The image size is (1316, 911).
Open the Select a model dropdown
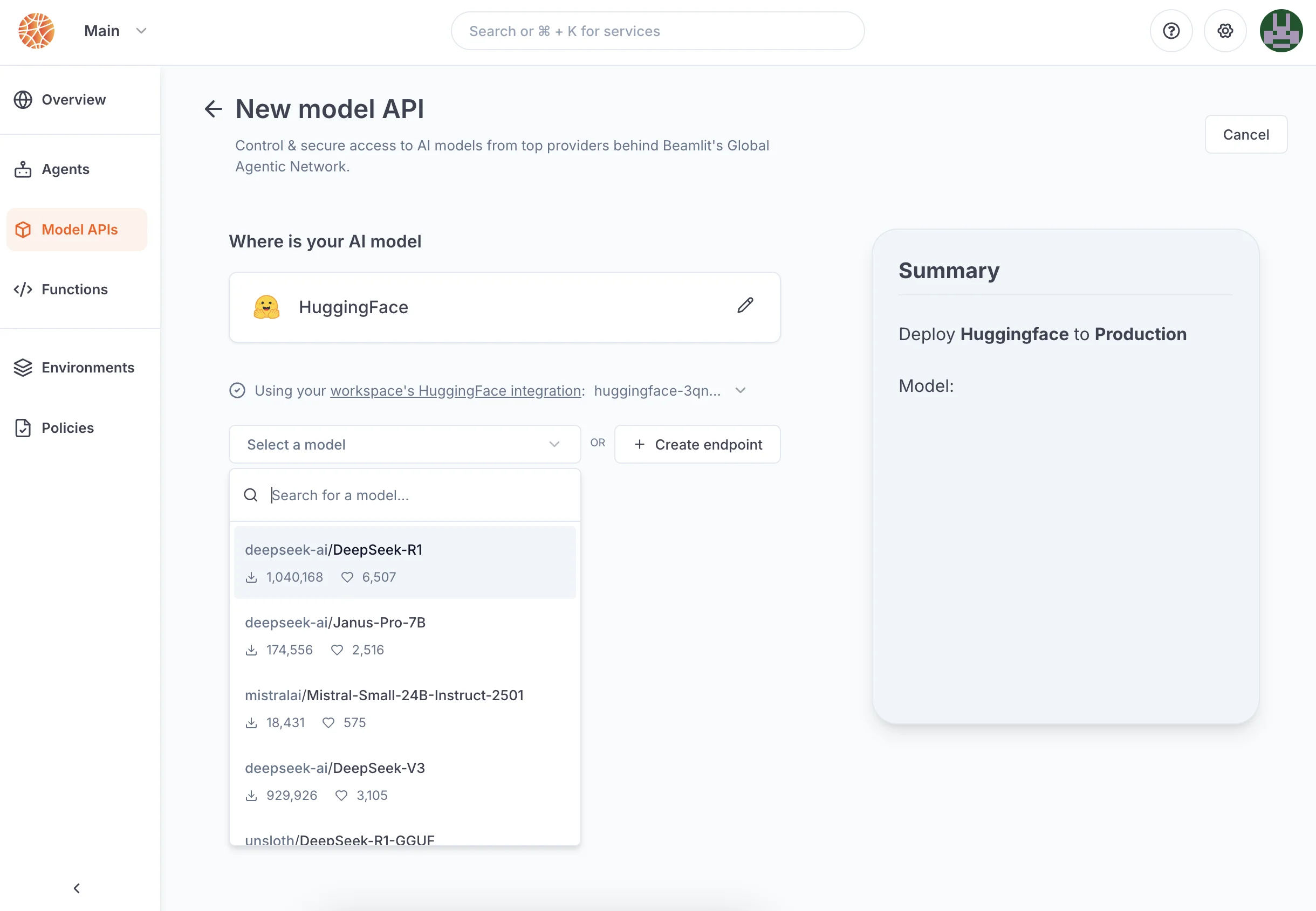point(405,444)
